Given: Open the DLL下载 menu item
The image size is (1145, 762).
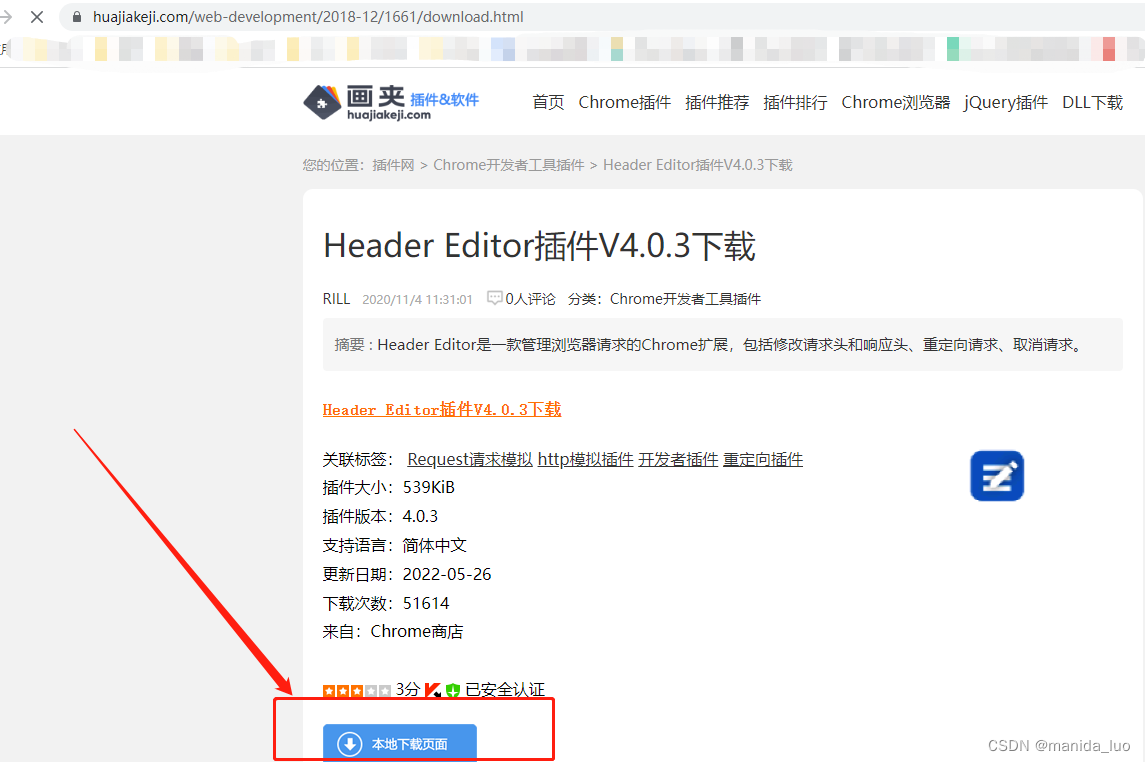Looking at the screenshot, I should (1092, 102).
